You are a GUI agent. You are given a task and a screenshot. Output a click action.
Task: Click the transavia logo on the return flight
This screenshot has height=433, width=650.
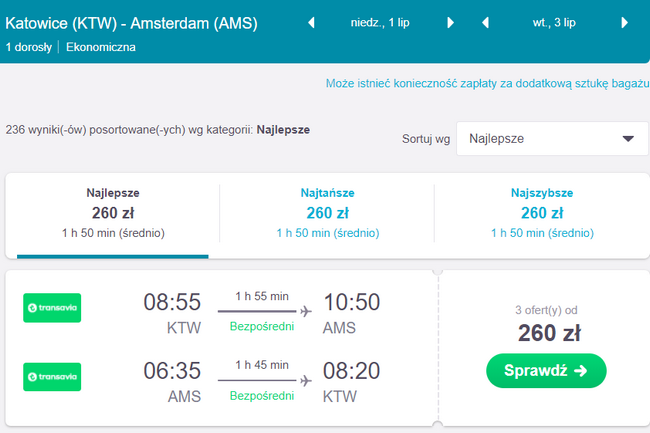(52, 377)
